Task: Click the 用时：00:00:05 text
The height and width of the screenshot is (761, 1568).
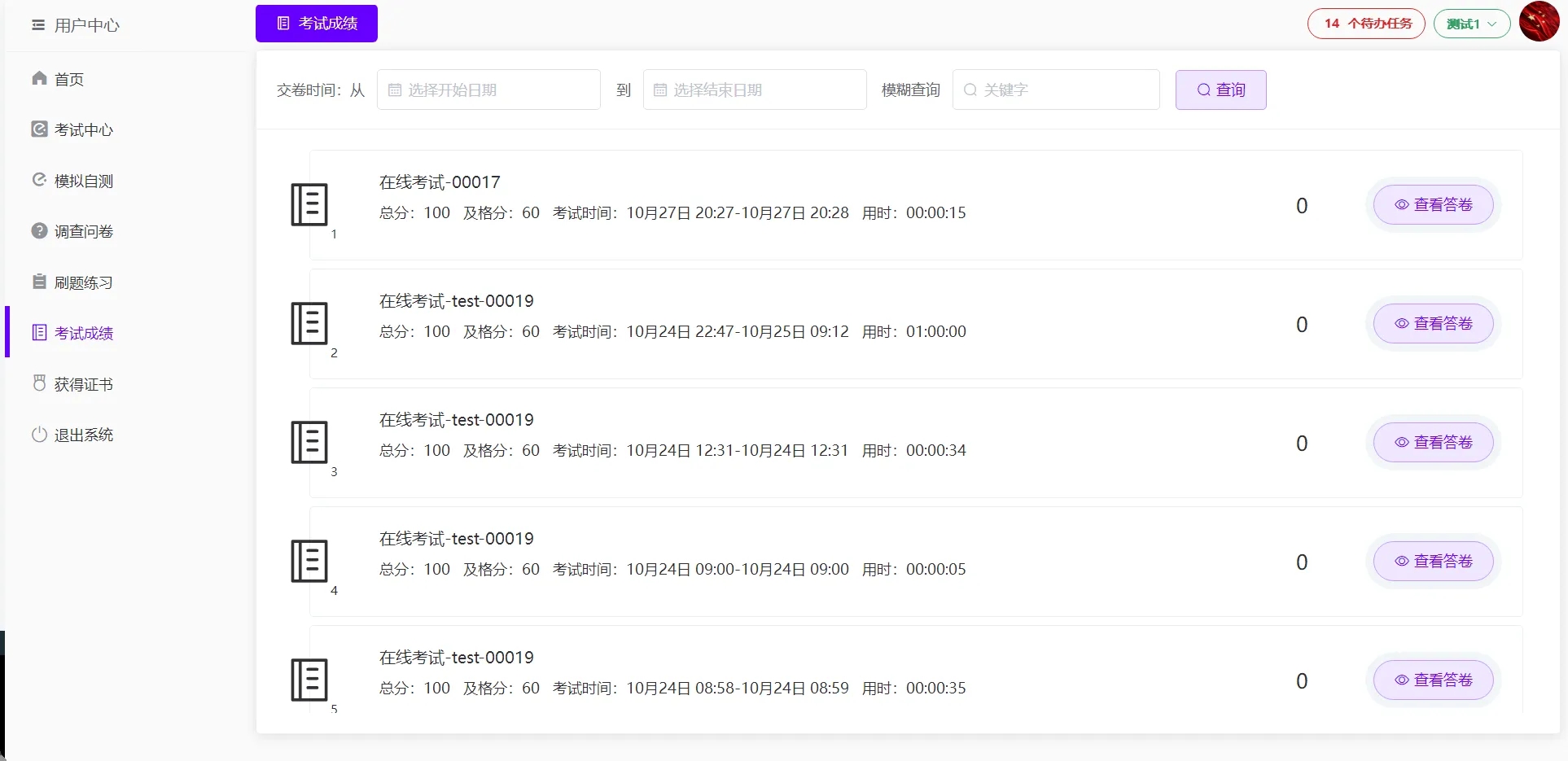Action: (914, 569)
